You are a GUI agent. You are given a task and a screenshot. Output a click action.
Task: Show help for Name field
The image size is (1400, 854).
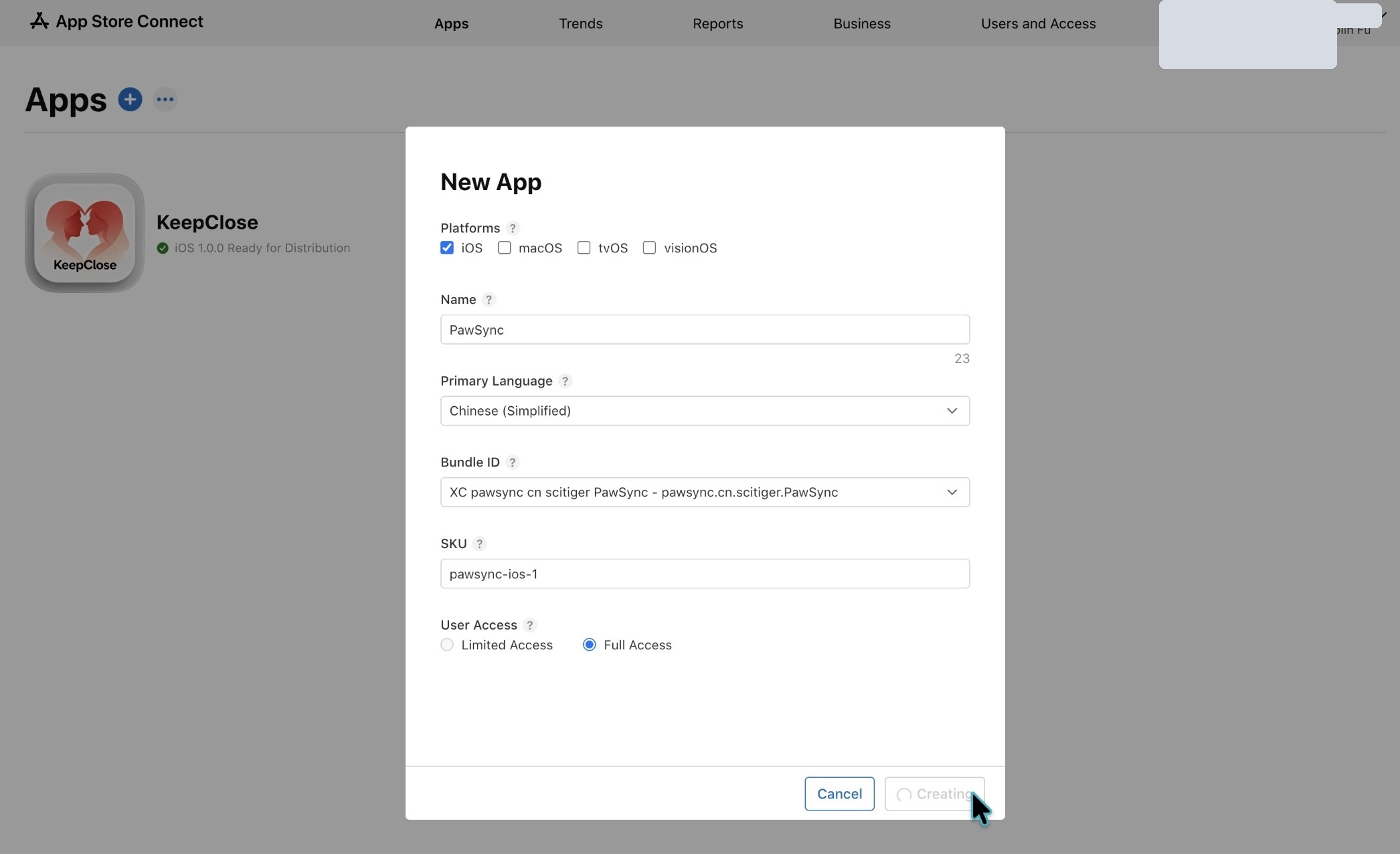(489, 300)
